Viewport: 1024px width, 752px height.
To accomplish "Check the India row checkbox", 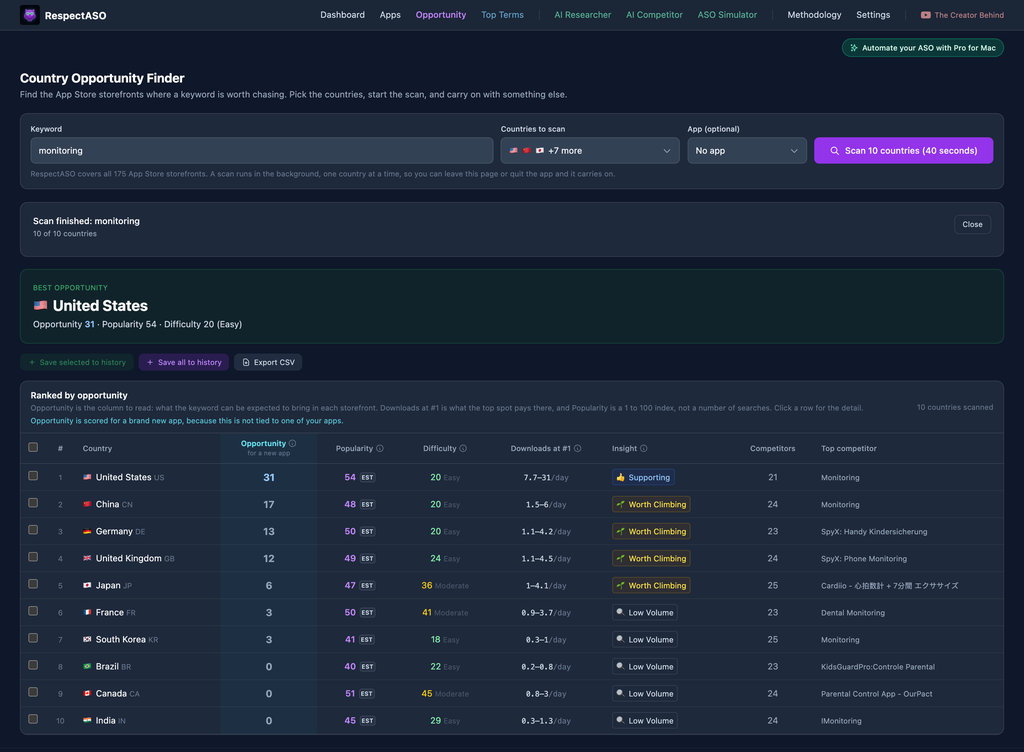I will click(x=33, y=719).
